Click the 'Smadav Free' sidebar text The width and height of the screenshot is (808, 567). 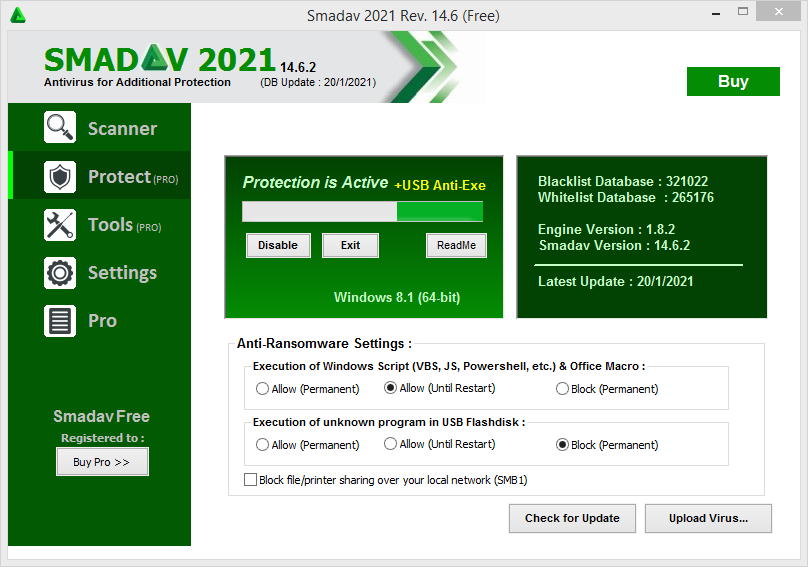[x=102, y=416]
